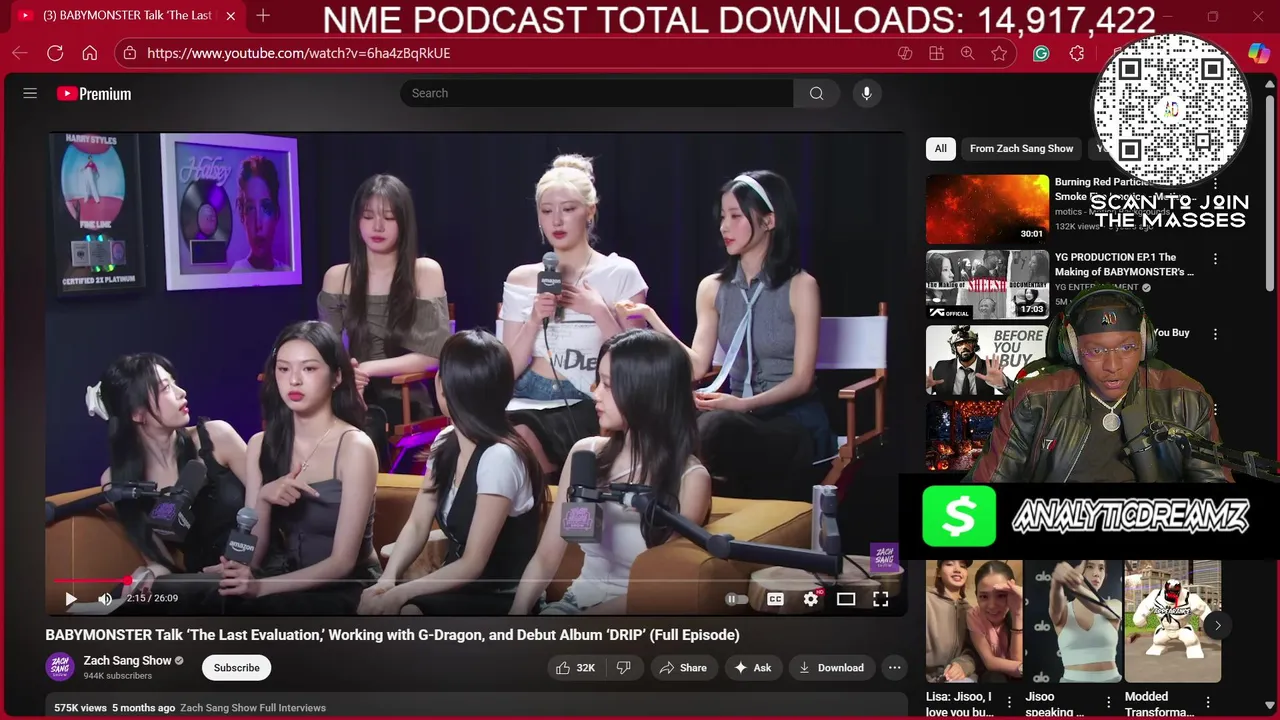Open options for the YG PRODUCTION EP.1 video

tap(1216, 259)
